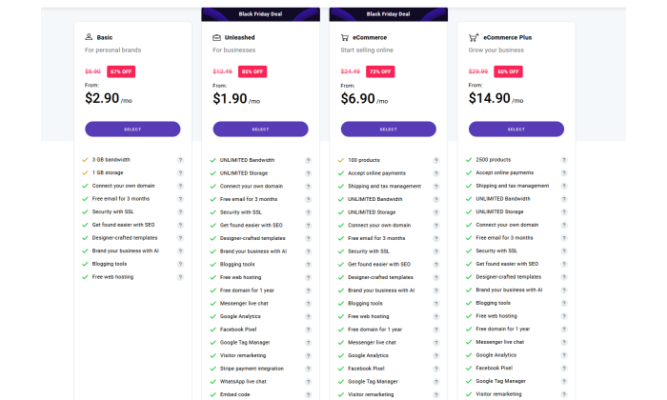This screenshot has width=667, height=400.
Task: Click the 67% OFF badge on Basic
Action: [x=121, y=71]
